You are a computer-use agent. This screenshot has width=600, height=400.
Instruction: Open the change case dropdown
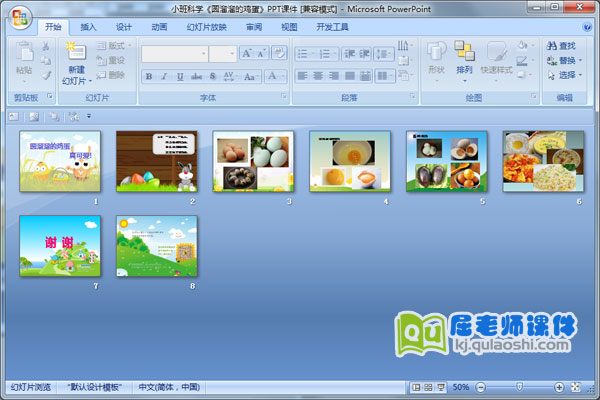point(251,77)
